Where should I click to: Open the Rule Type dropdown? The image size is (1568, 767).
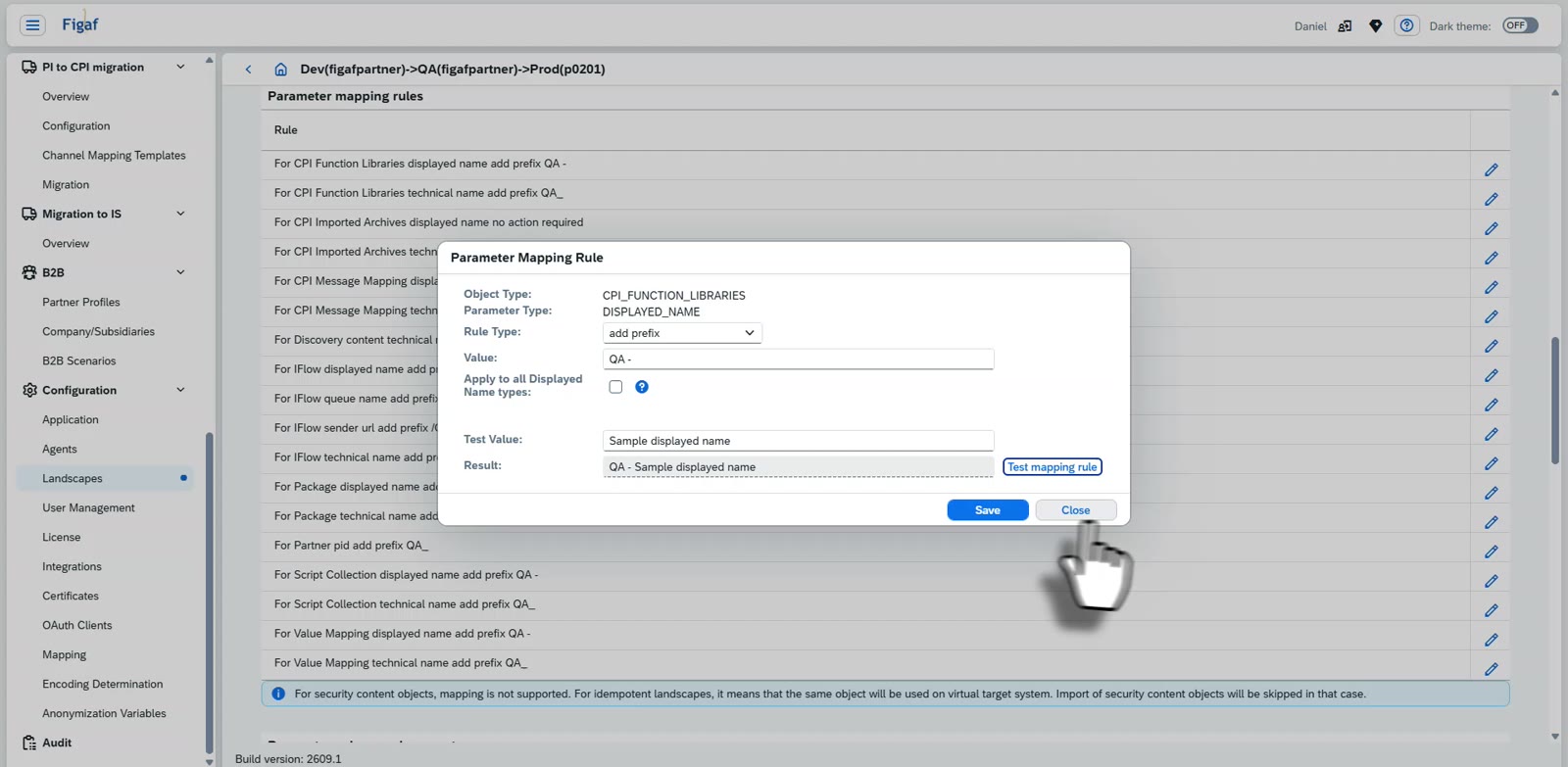[682, 333]
